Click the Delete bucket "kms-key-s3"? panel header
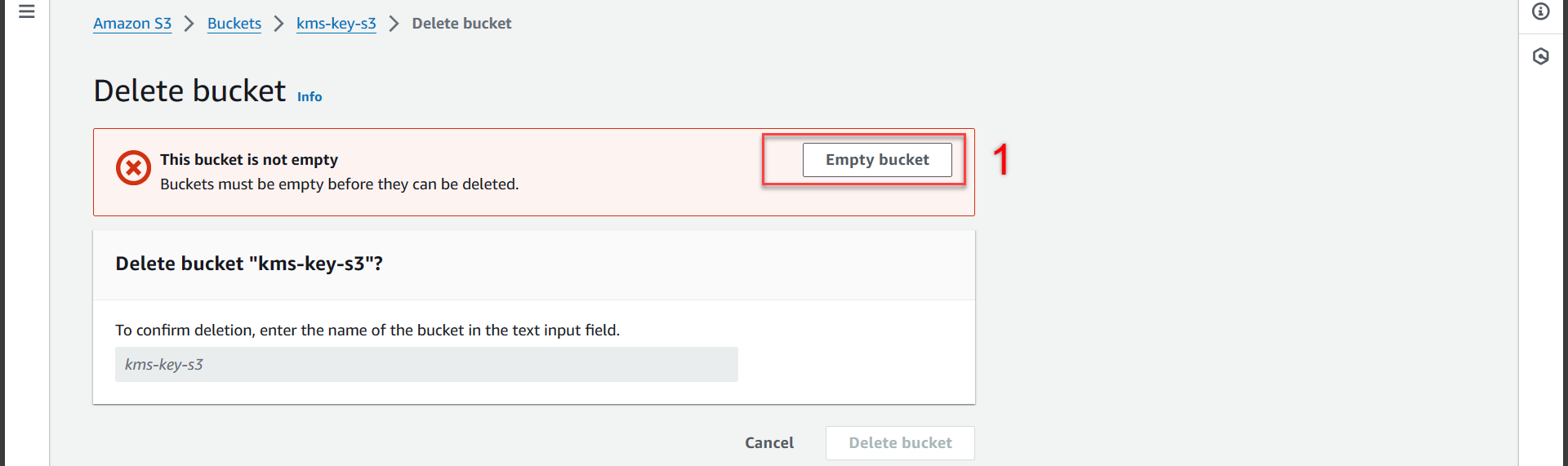1568x466 pixels. pos(534,264)
